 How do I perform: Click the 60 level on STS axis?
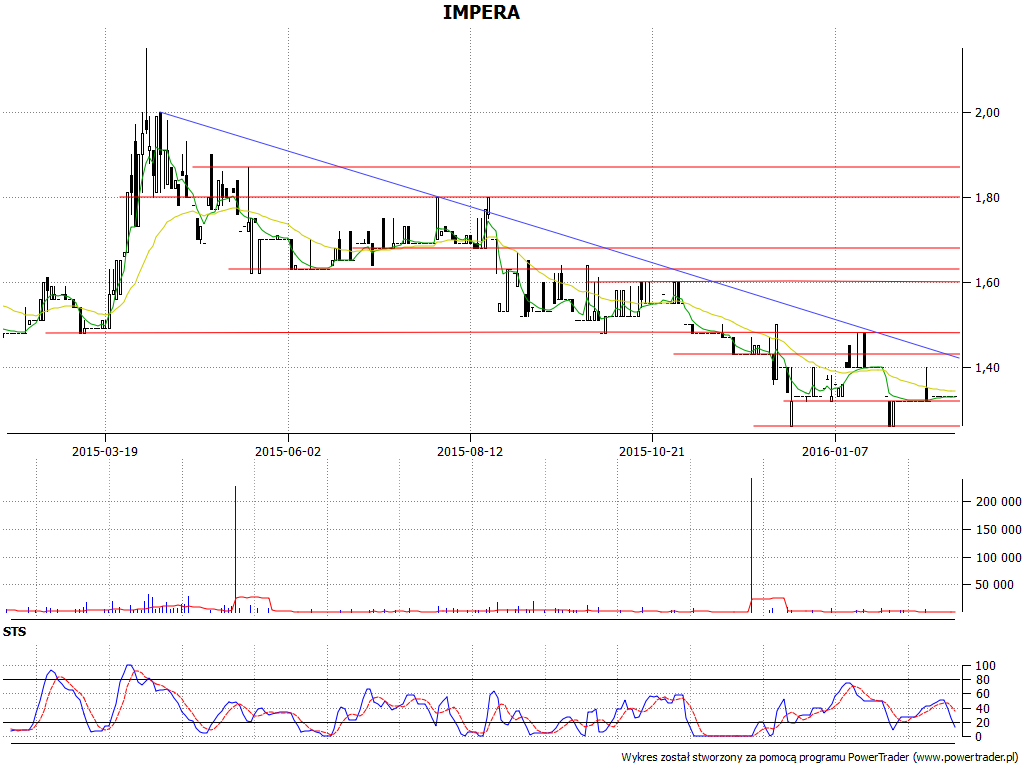point(982,694)
